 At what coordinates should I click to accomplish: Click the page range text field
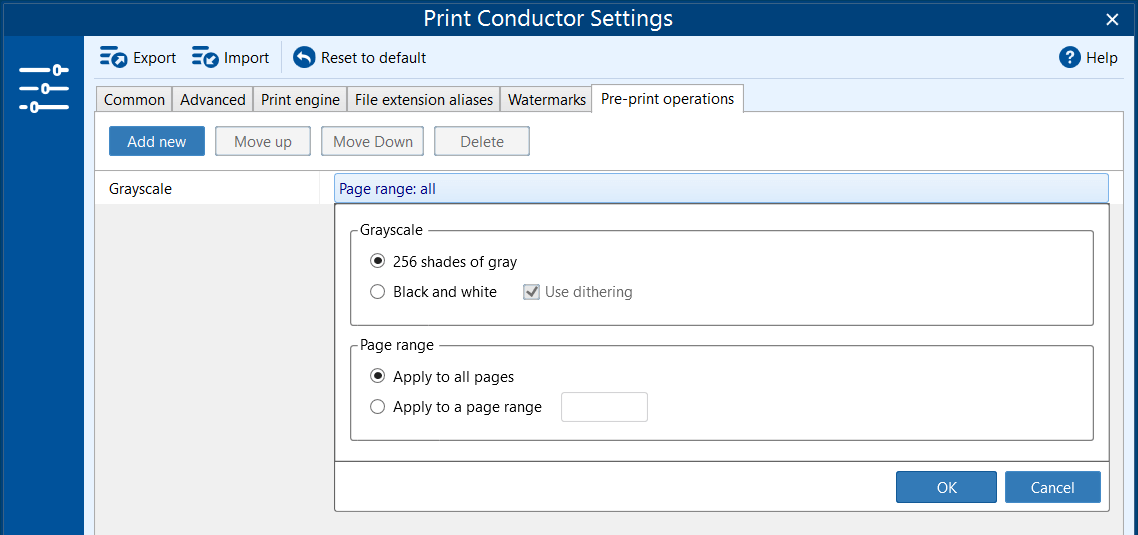(x=604, y=407)
